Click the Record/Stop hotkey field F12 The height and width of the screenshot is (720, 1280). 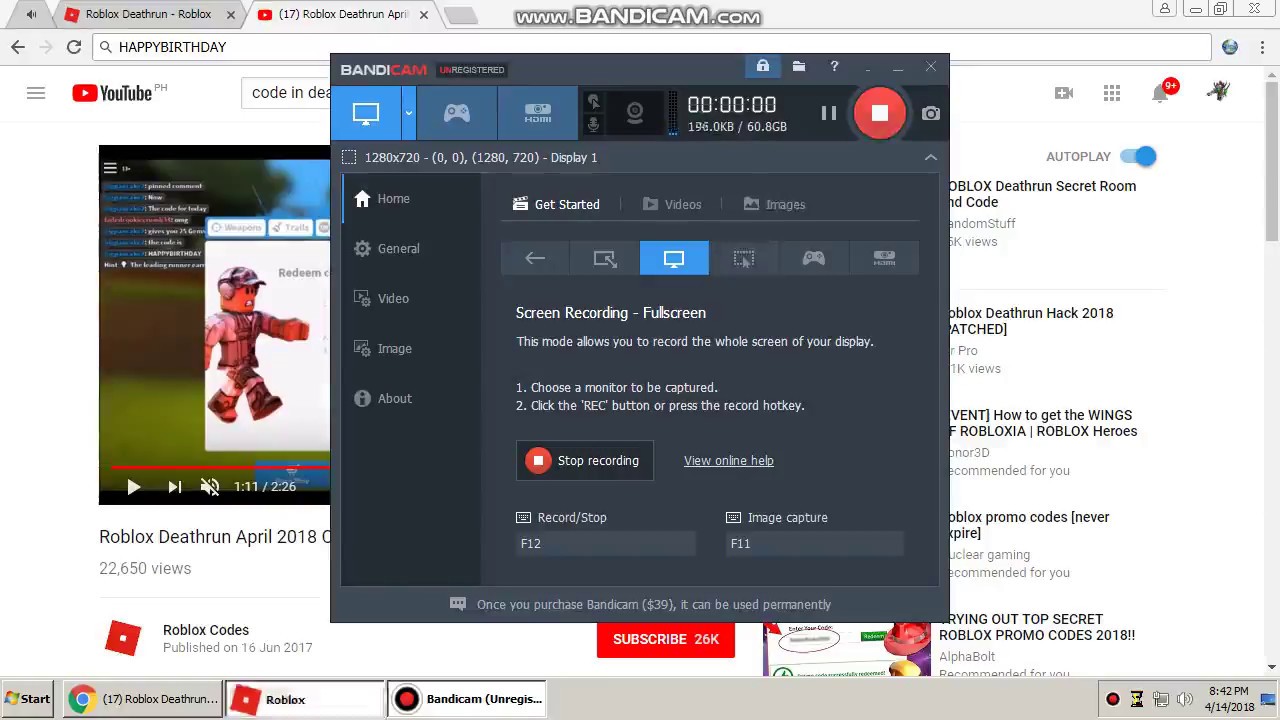605,543
